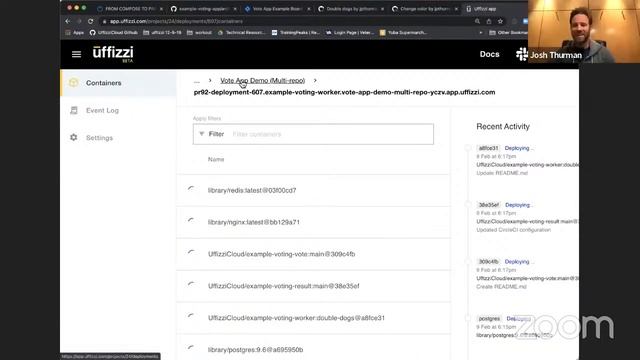
Task: Switch to the Double dogs pull request tab
Action: [351, 9]
